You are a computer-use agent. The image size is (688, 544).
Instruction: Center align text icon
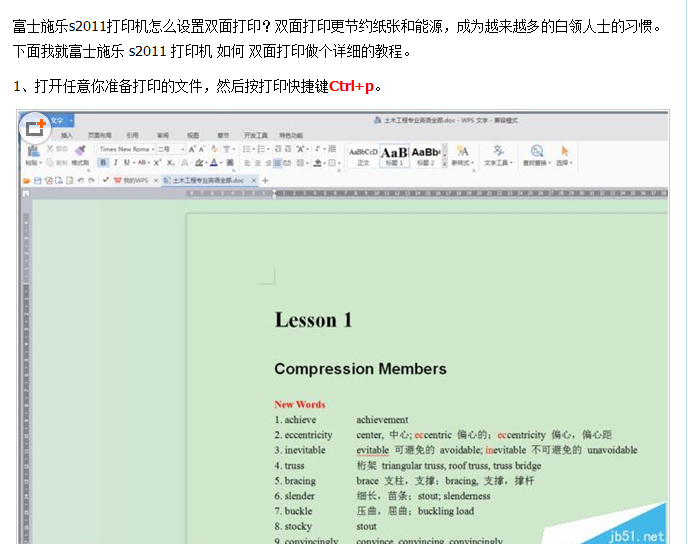[x=258, y=163]
